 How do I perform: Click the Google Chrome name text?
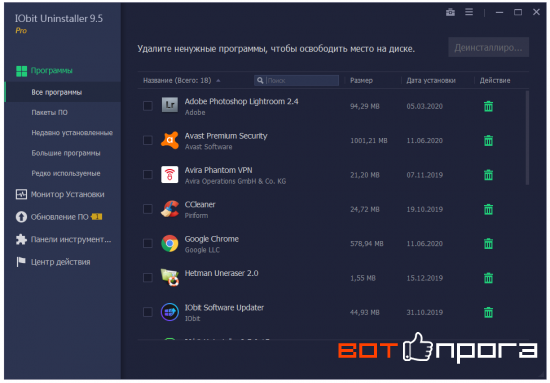click(x=212, y=239)
